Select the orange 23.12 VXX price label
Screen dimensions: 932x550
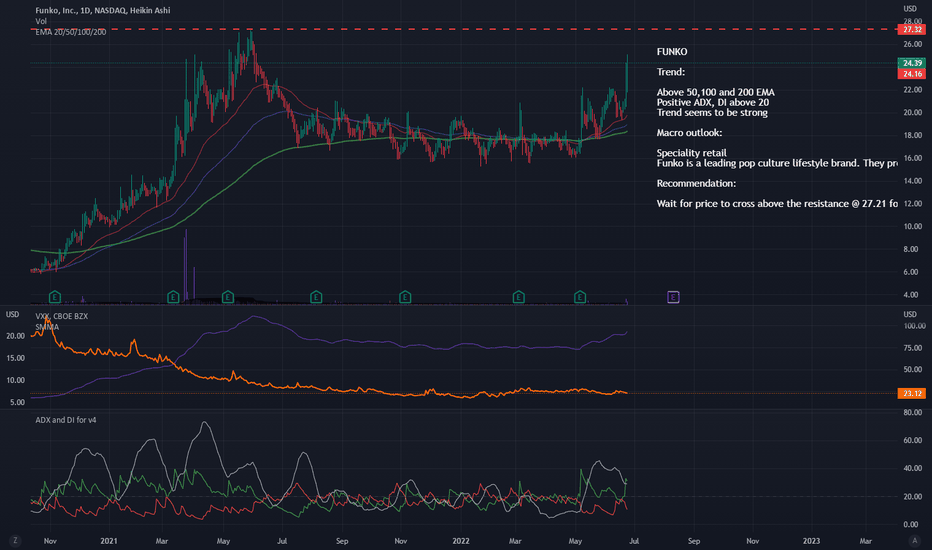pyautogui.click(x=911, y=394)
